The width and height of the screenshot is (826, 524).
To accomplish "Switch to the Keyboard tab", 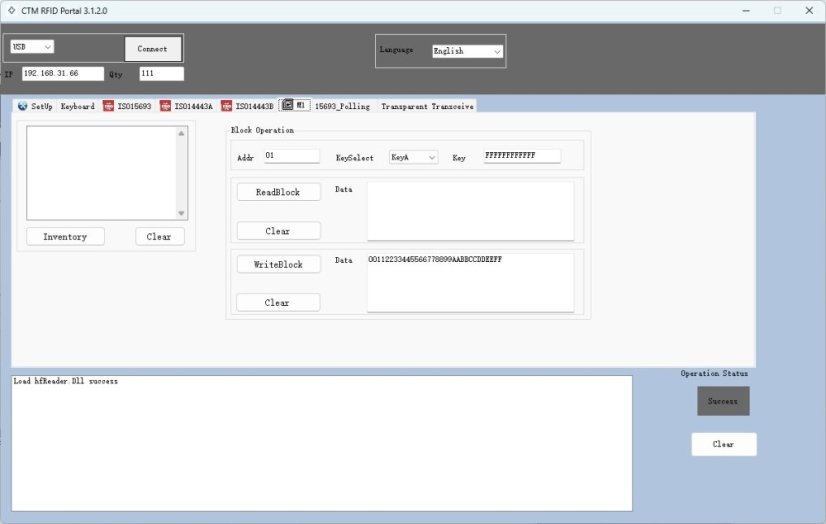I will tap(78, 106).
